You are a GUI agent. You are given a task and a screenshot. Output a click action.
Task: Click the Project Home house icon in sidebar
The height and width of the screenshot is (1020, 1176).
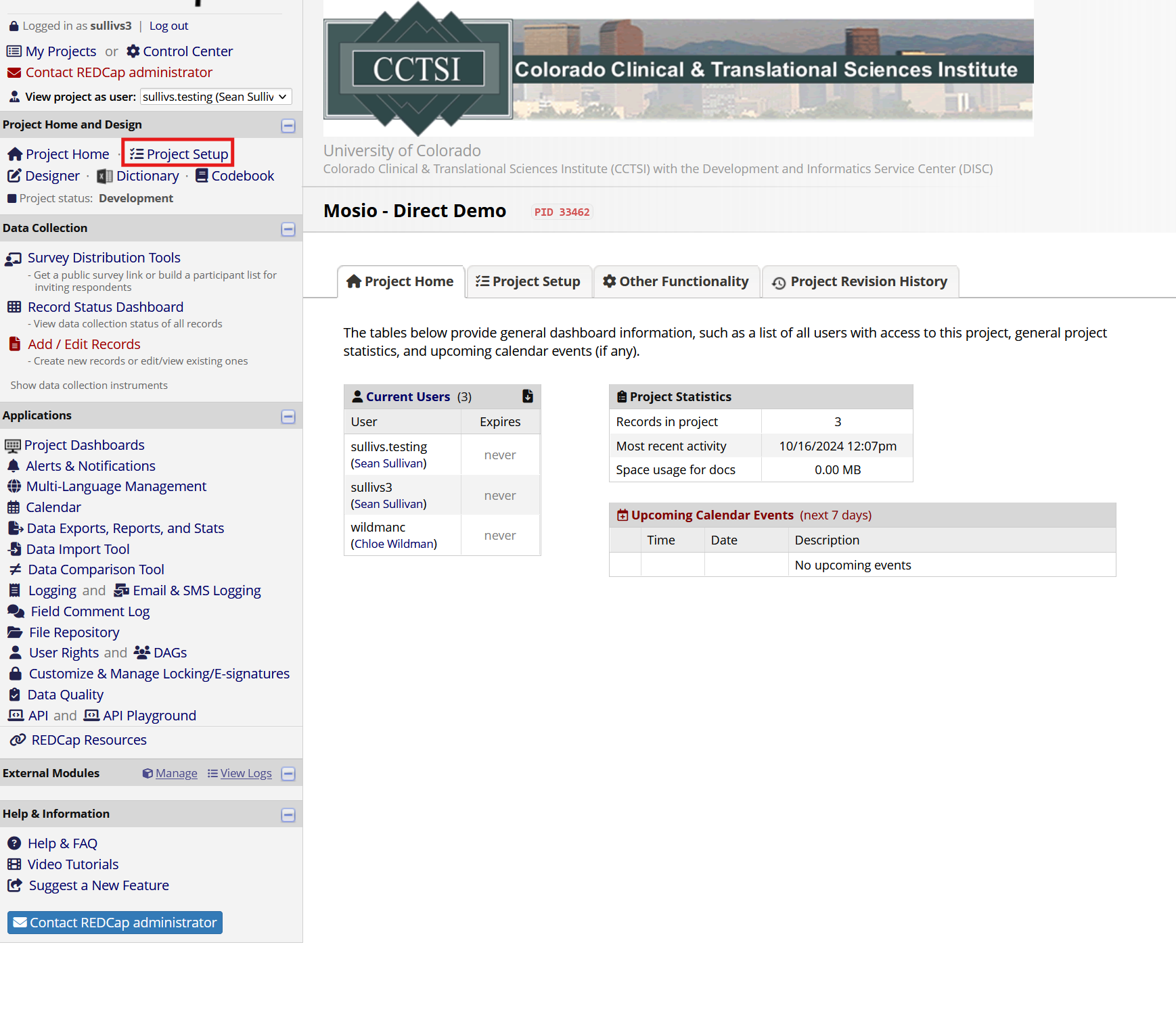[x=15, y=154]
